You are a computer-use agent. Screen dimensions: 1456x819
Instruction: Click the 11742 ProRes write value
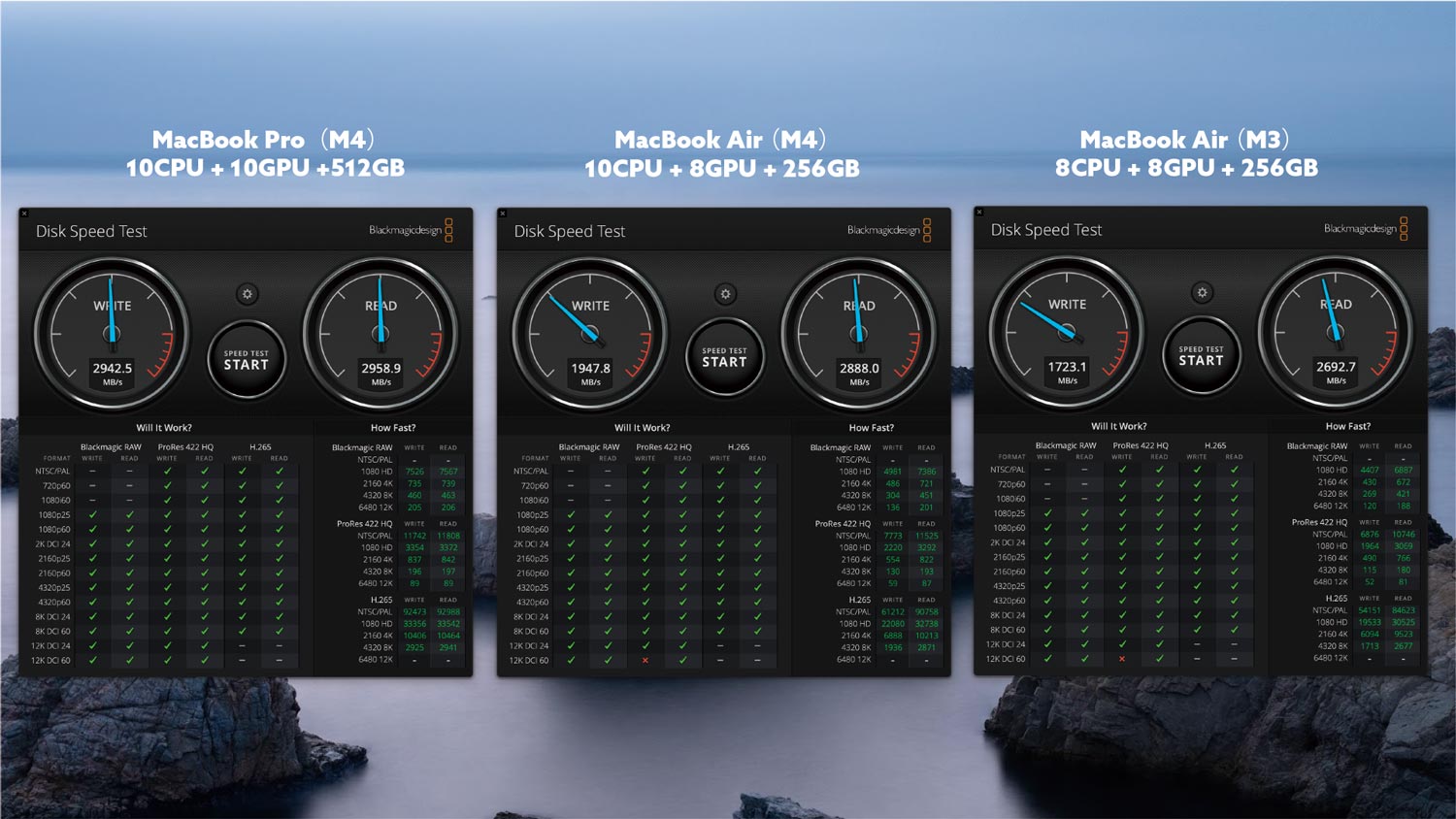pyautogui.click(x=414, y=536)
